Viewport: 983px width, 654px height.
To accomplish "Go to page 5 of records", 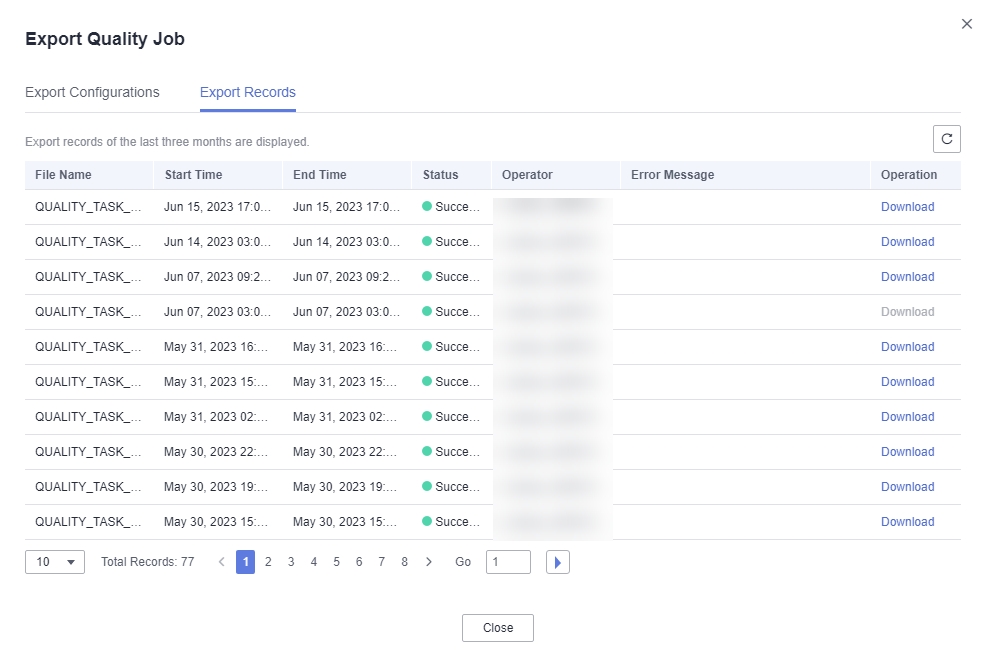I will click(x=337, y=562).
